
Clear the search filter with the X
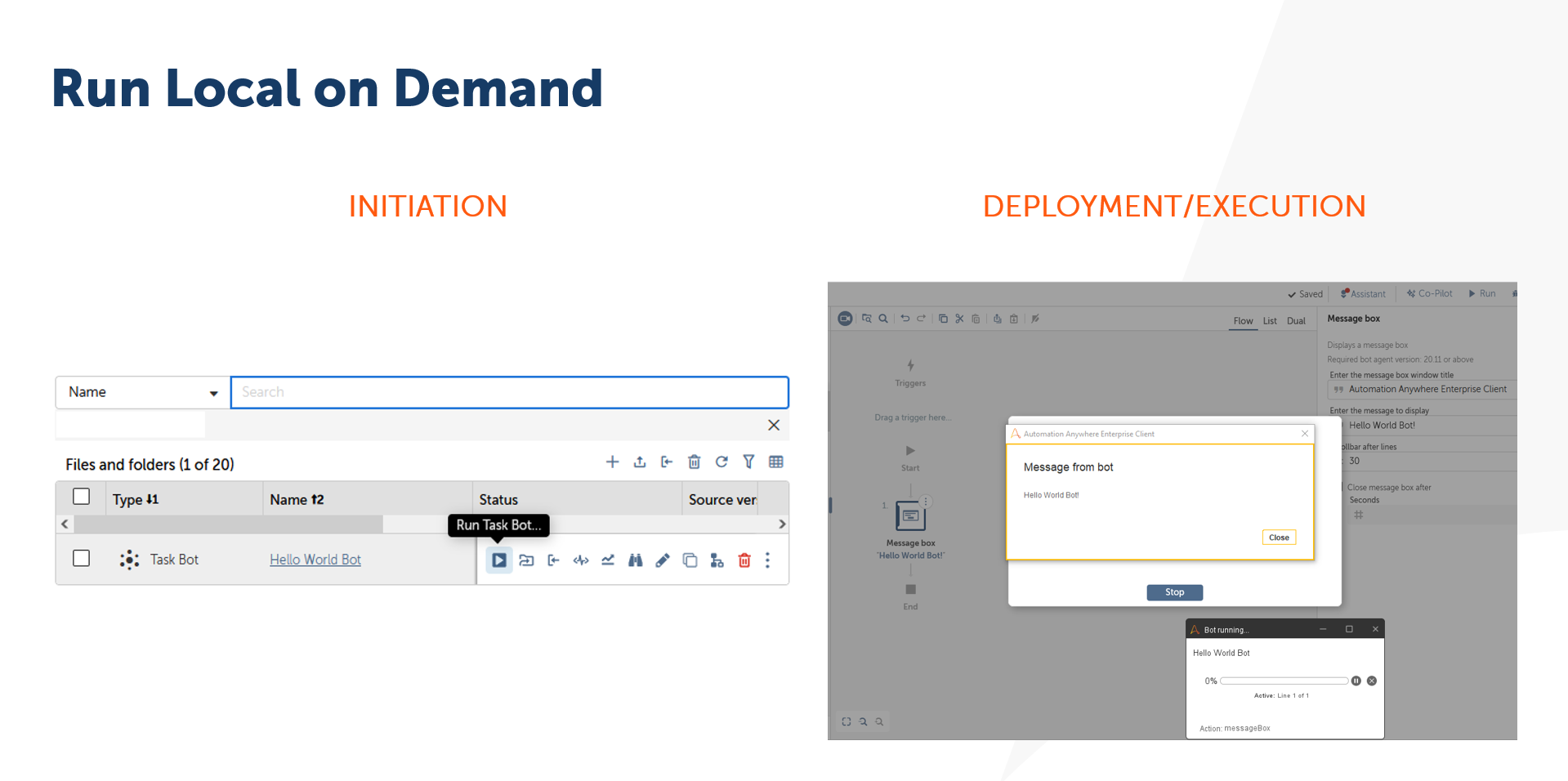pos(774,425)
